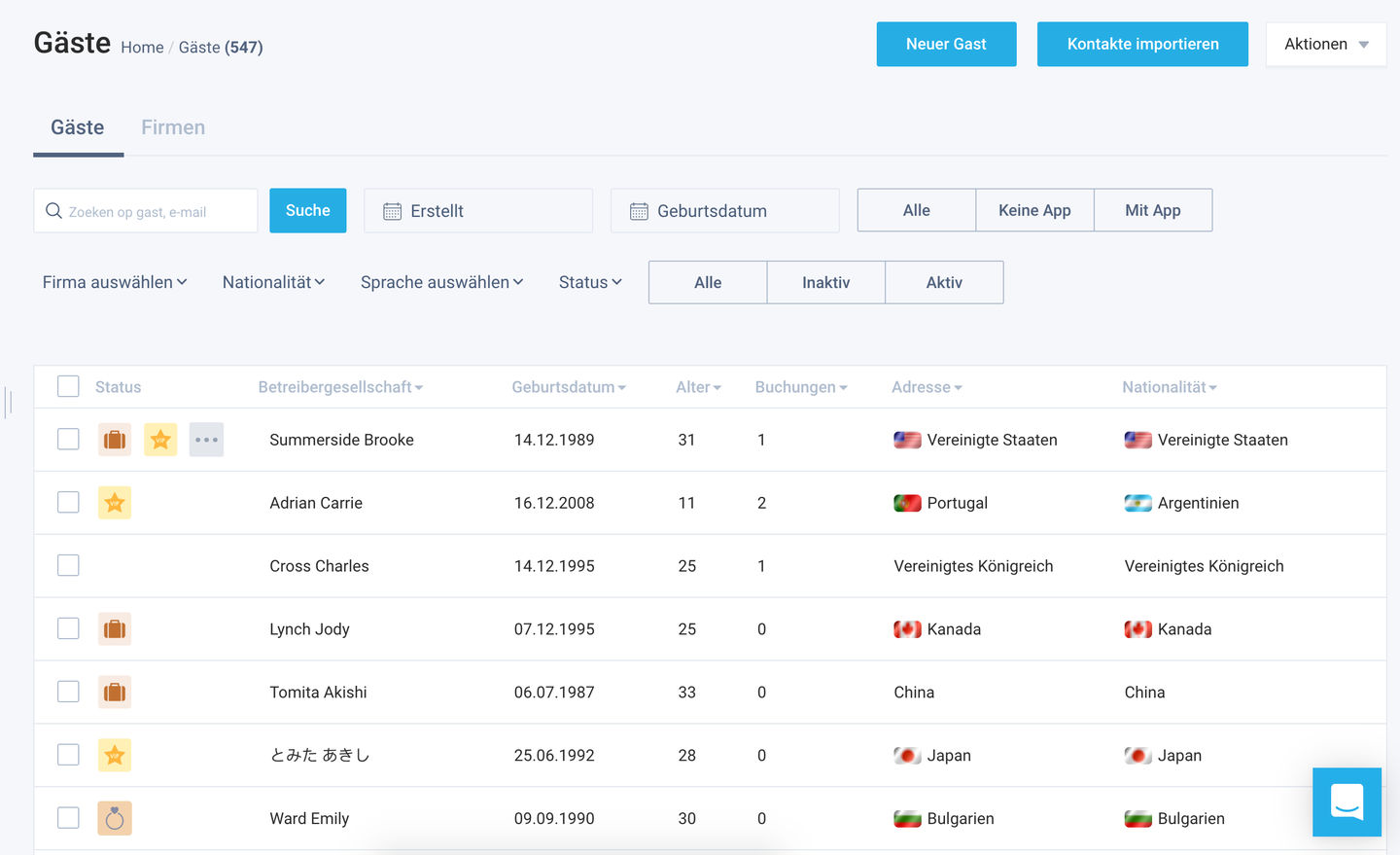Click the Japan flag in the Nationalität column
Viewport: 1400px width, 855px height.
(x=1137, y=756)
